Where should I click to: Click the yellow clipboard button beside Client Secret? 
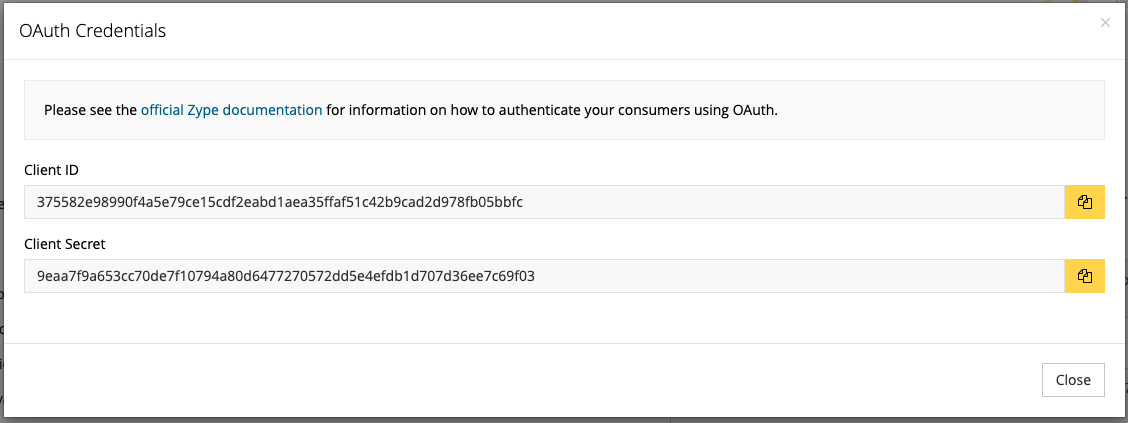coord(1084,276)
